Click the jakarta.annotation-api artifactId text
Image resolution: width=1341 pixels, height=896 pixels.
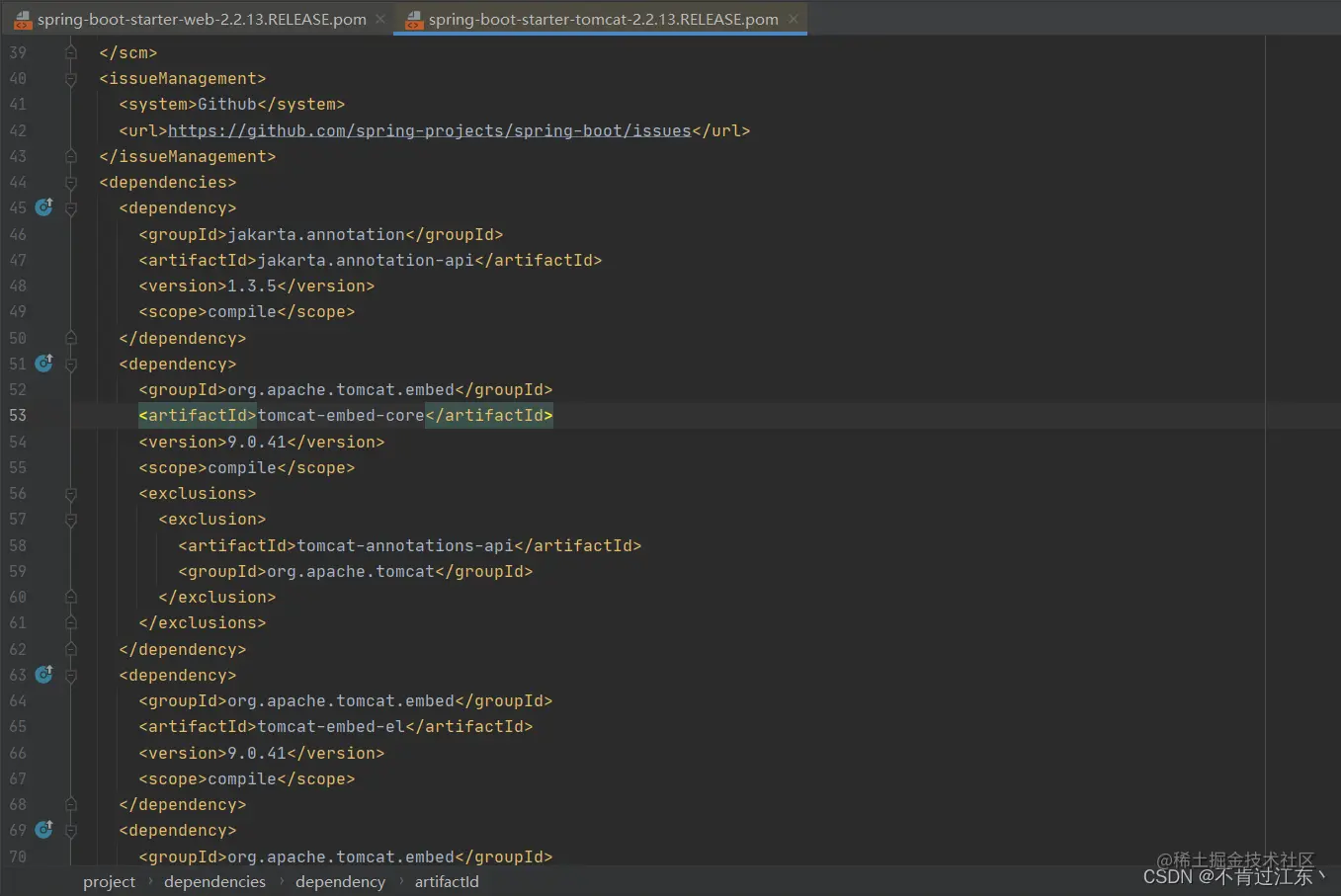click(x=366, y=260)
